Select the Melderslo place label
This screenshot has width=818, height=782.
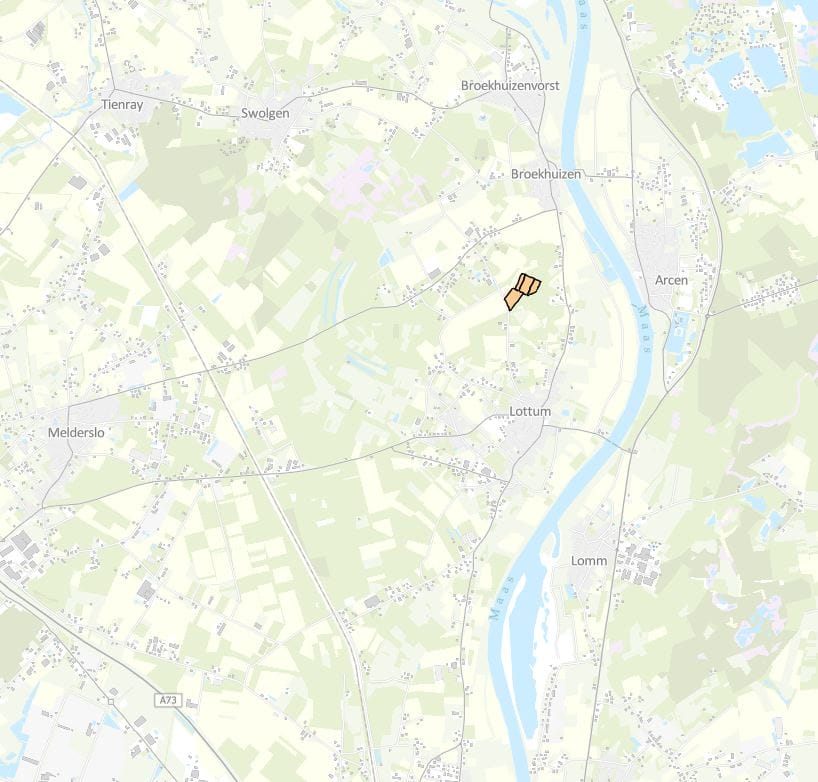76,433
